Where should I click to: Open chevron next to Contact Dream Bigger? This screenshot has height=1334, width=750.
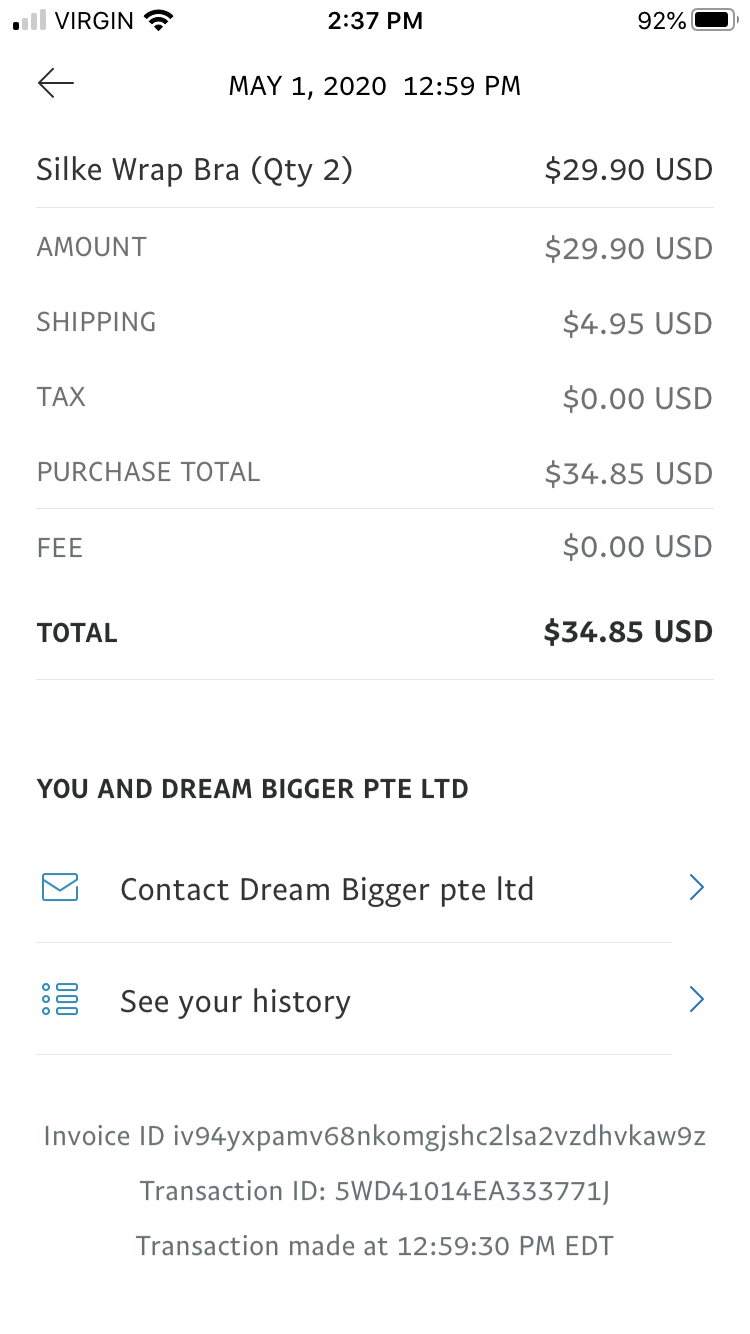[x=697, y=887]
